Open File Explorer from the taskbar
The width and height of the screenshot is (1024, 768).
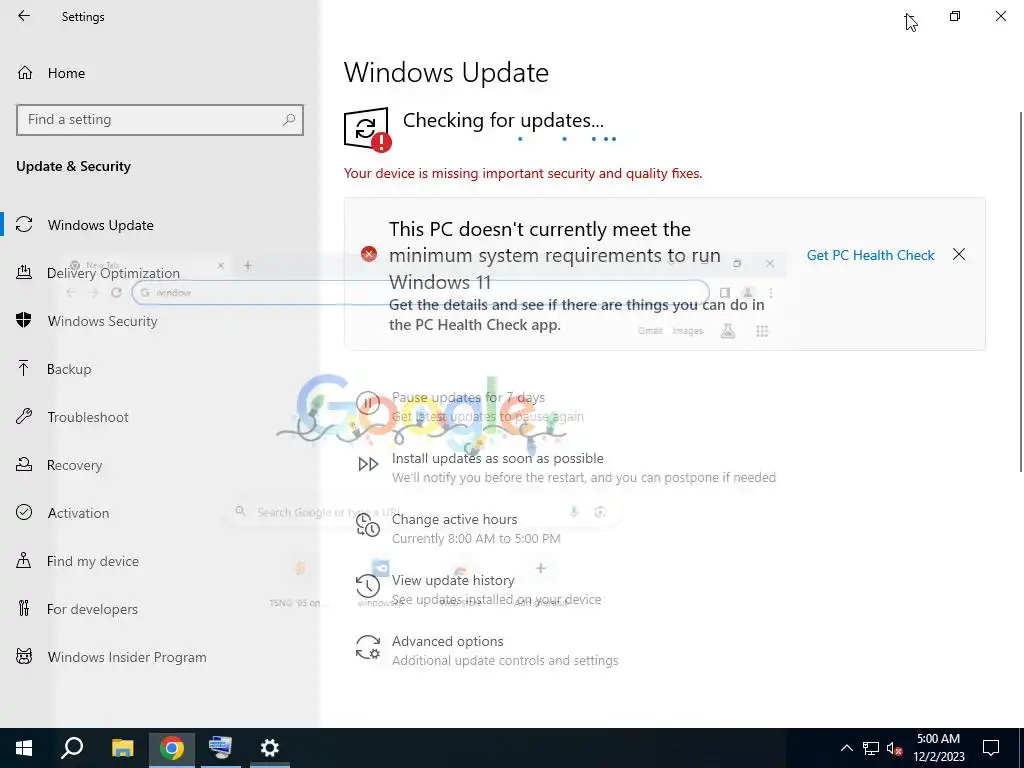122,748
